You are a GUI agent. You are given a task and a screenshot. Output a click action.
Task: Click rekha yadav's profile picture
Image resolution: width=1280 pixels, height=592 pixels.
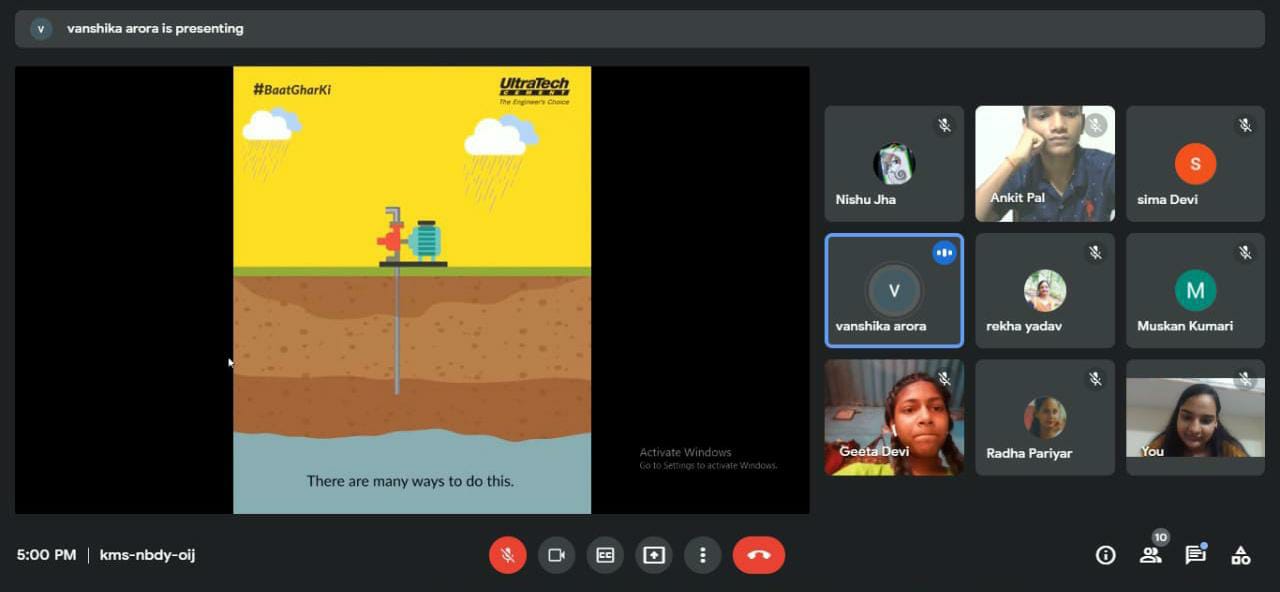tap(1044, 291)
